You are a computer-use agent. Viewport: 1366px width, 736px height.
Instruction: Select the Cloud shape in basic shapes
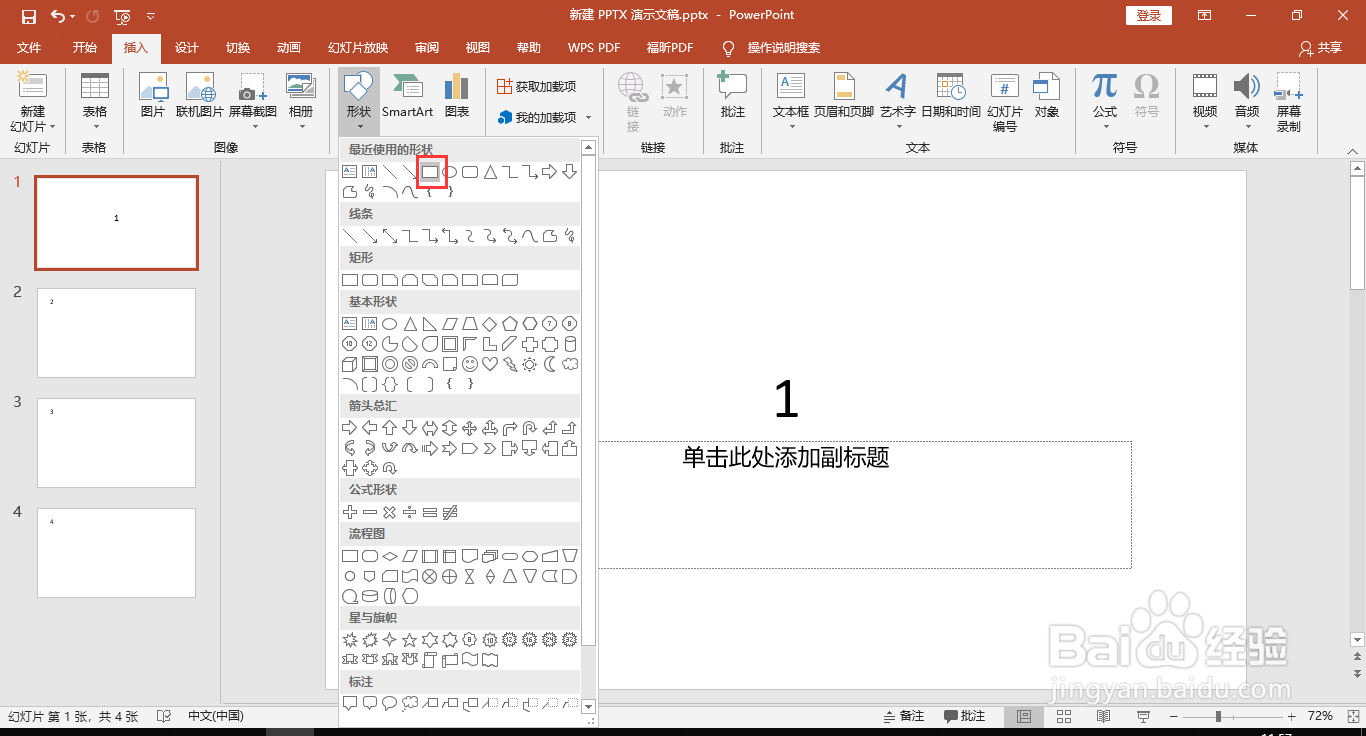(570, 364)
